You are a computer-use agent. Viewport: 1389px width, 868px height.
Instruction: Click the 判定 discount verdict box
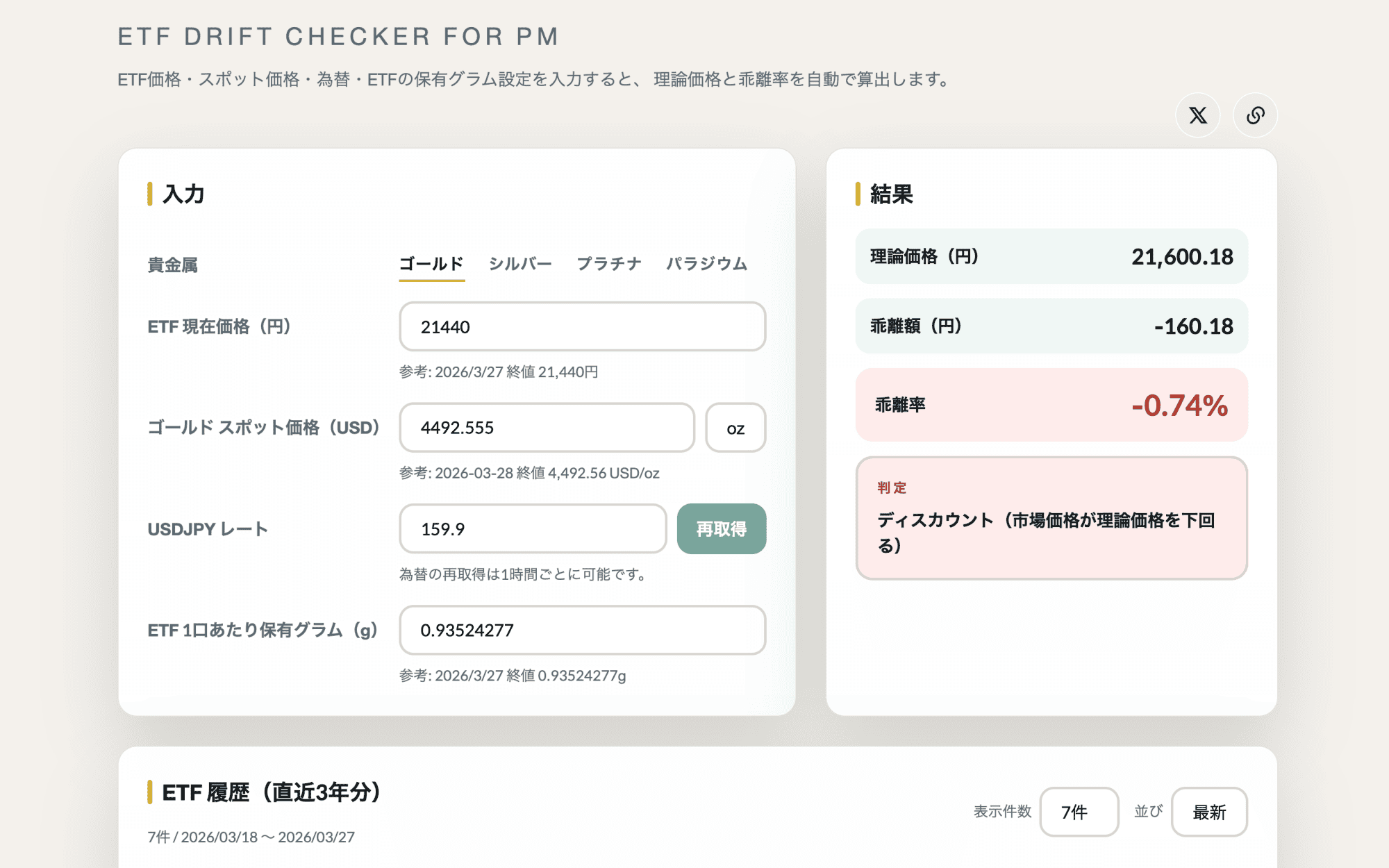[x=1051, y=518]
